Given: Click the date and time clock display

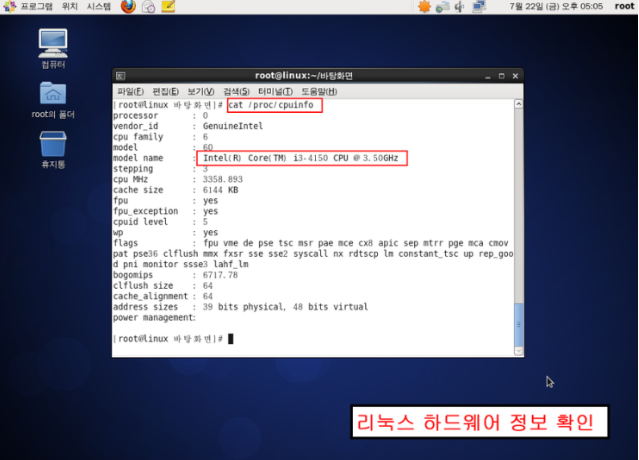Looking at the screenshot, I should [x=556, y=6].
